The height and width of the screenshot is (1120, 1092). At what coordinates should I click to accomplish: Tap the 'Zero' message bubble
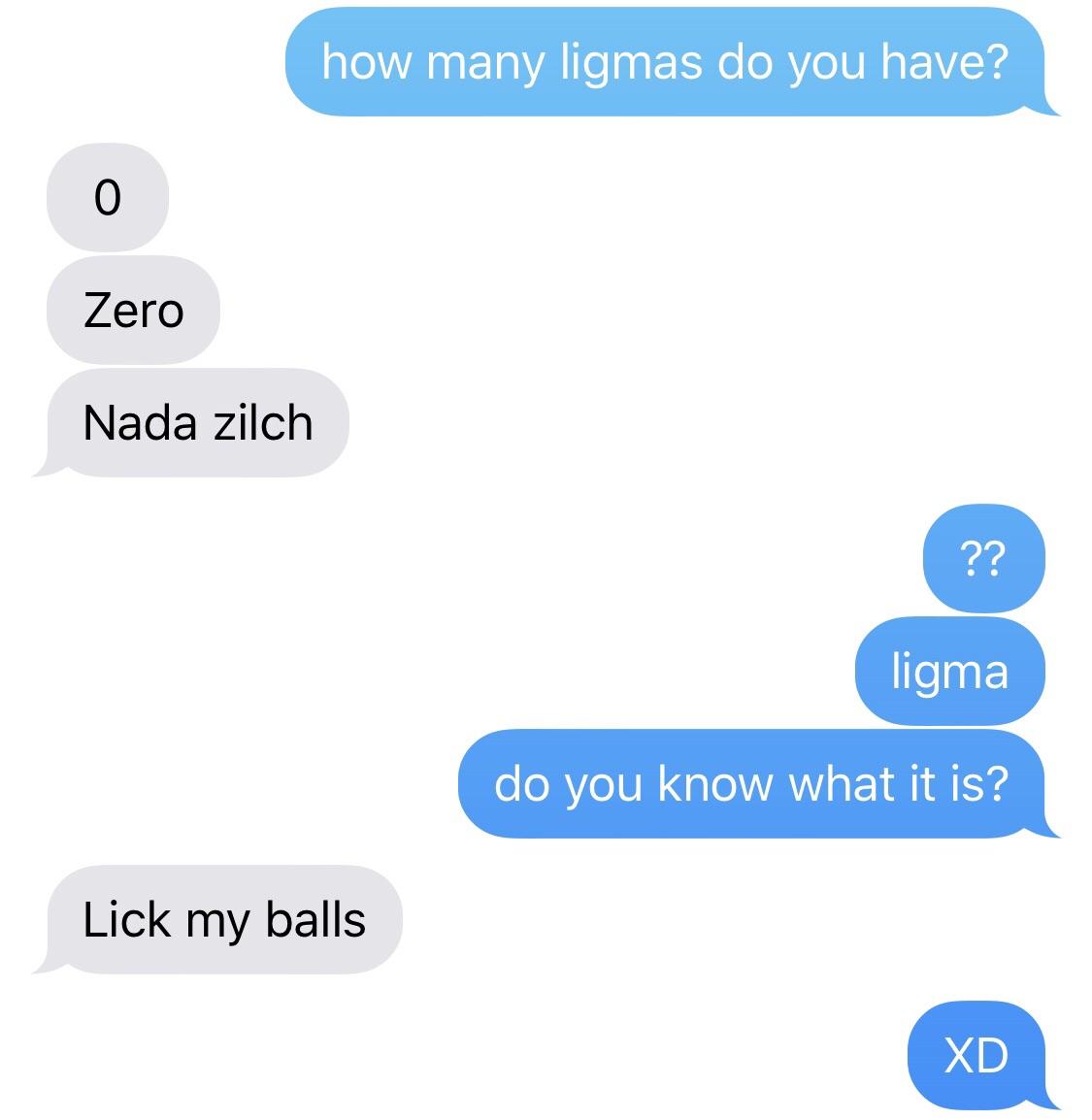coord(133,310)
